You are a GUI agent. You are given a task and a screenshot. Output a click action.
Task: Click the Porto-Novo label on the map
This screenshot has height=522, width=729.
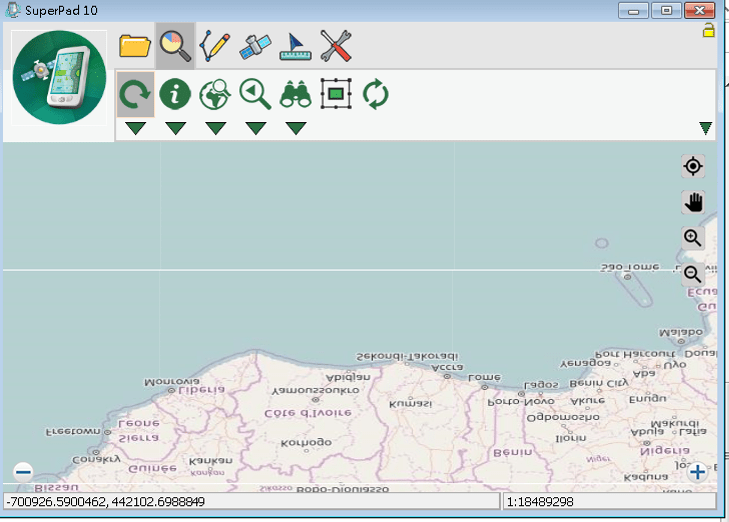[x=521, y=402]
